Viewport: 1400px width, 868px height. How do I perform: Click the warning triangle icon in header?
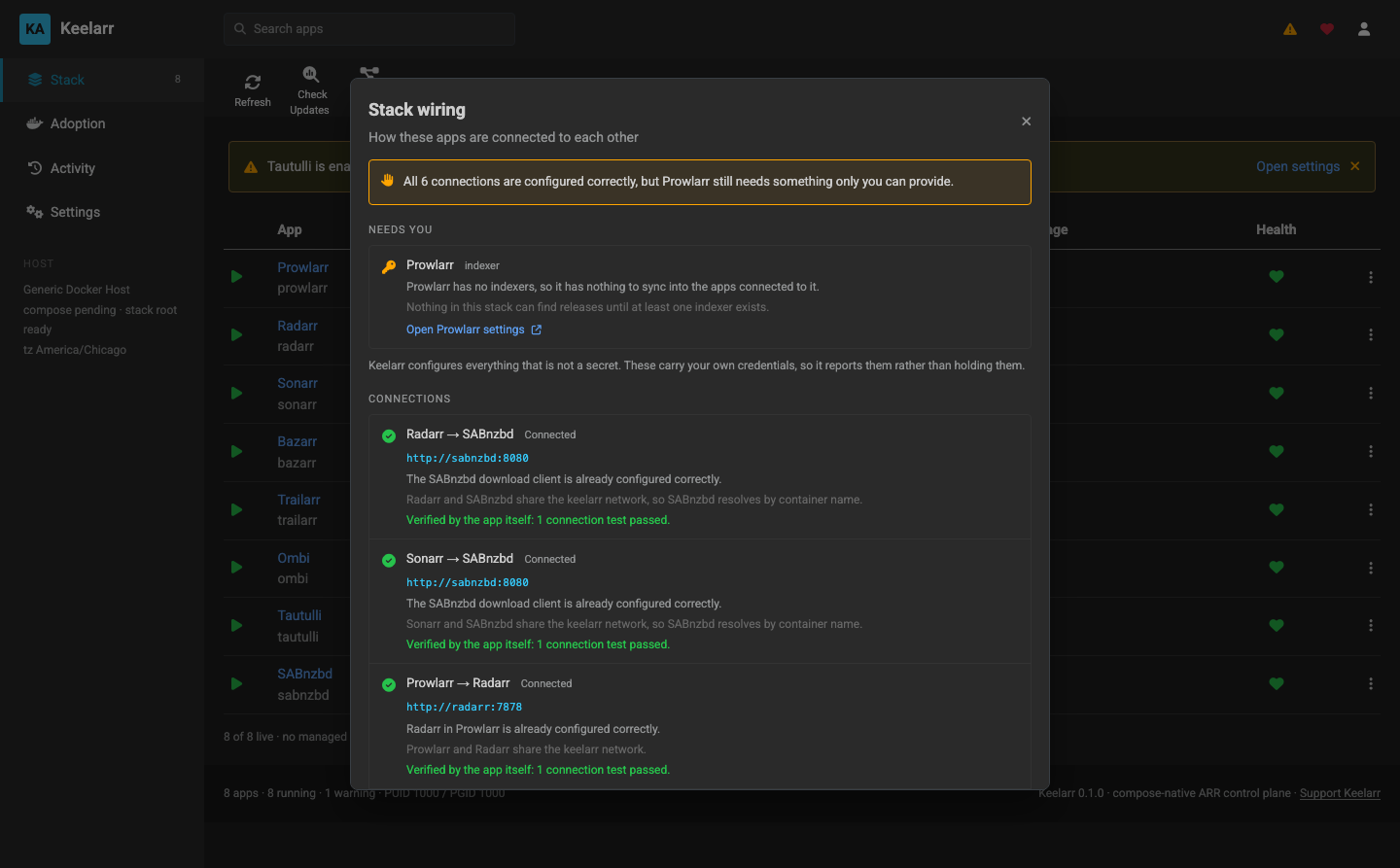pos(1290,29)
